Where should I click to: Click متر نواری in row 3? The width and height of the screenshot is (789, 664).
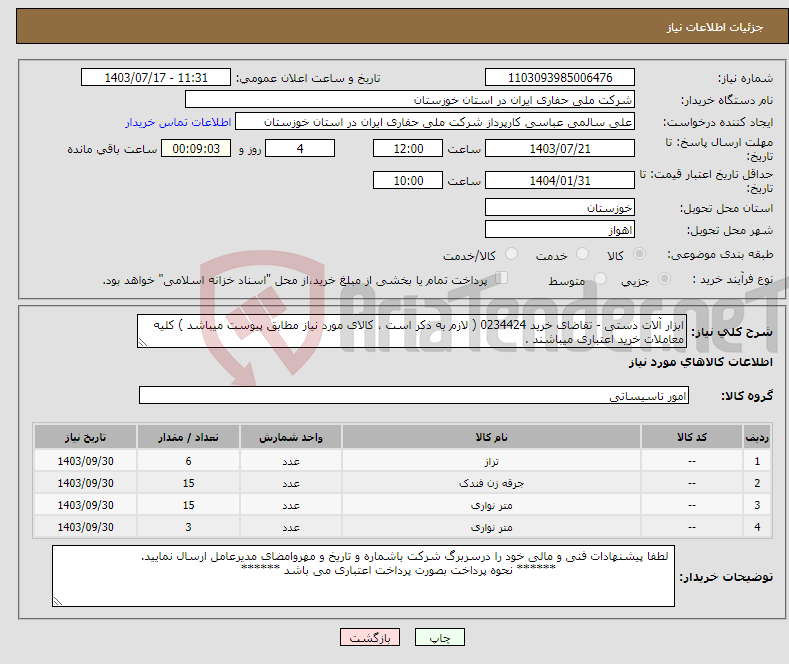tap(491, 505)
